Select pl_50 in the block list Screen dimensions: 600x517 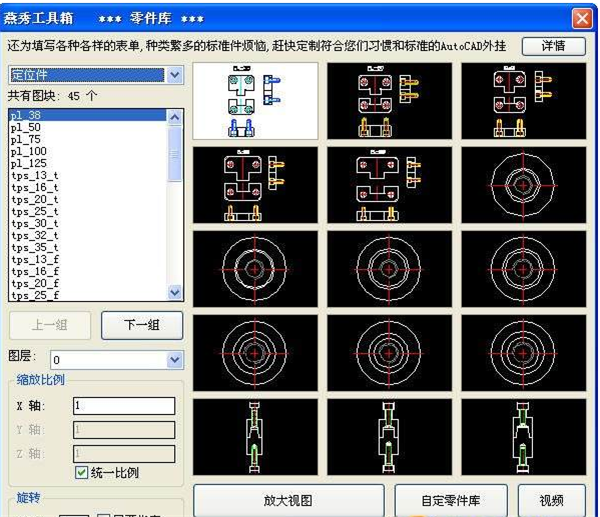click(x=26, y=128)
